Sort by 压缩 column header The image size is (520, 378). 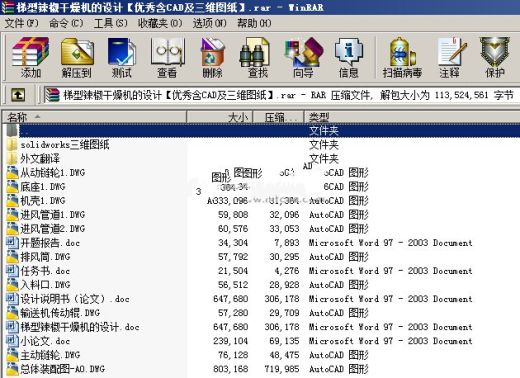pyautogui.click(x=279, y=117)
